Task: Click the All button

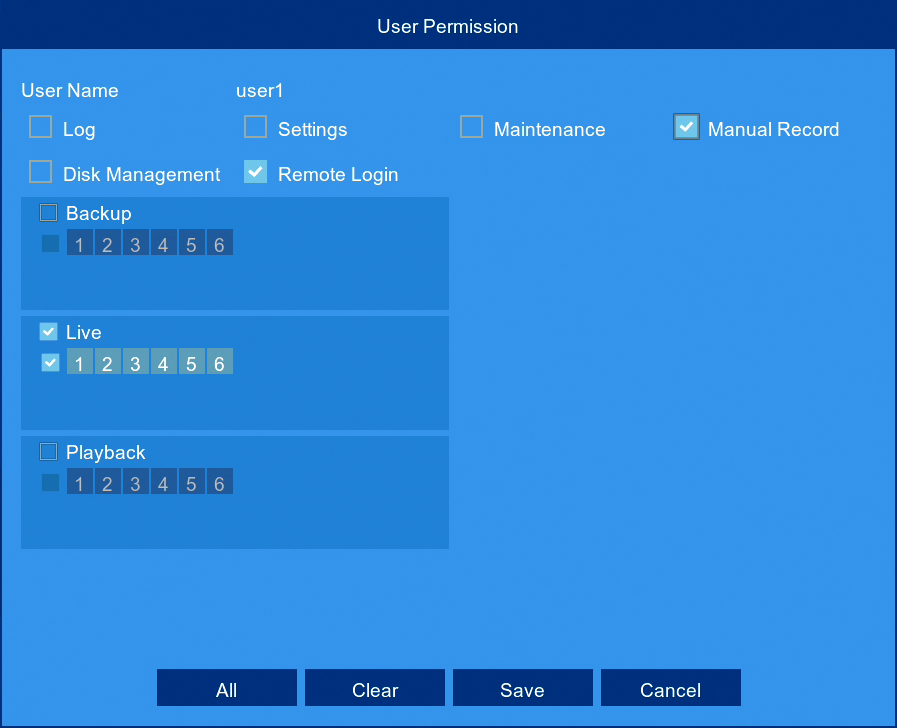Action: point(227,688)
